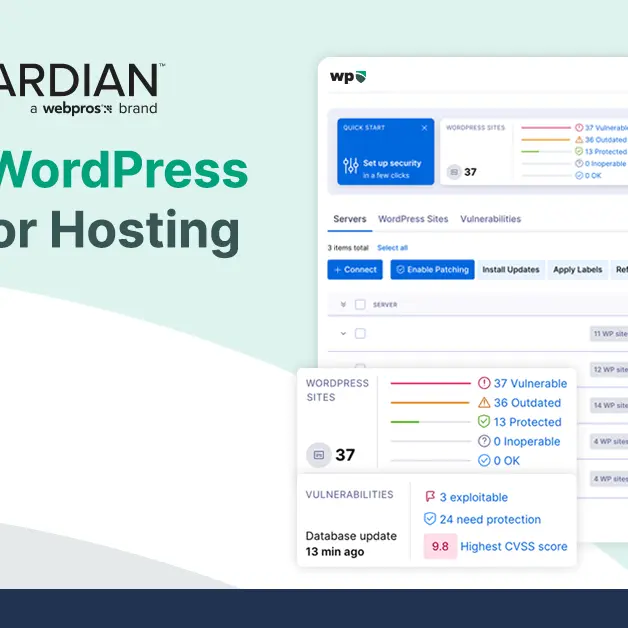Screen dimensions: 628x628
Task: Tick the header checkbox next to SERVER
Action: pyautogui.click(x=360, y=304)
